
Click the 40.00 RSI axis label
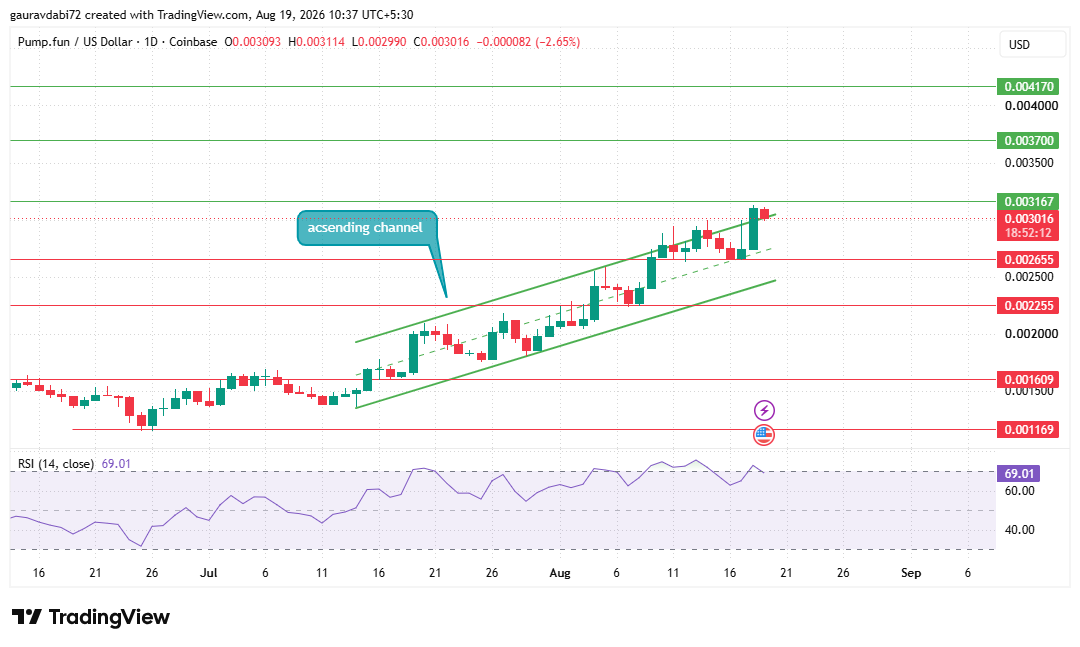[1019, 530]
